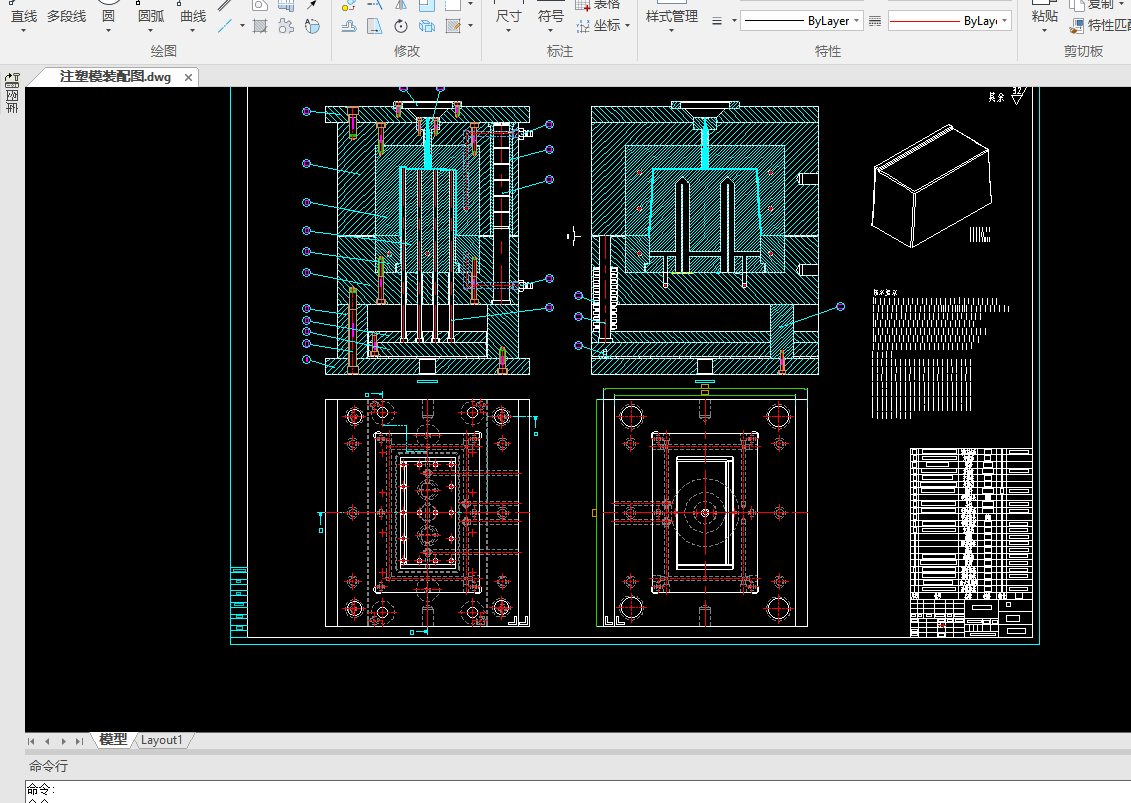
Task: Expand the 曲线 curve tool dropdown arrow
Action: pyautogui.click(x=193, y=31)
